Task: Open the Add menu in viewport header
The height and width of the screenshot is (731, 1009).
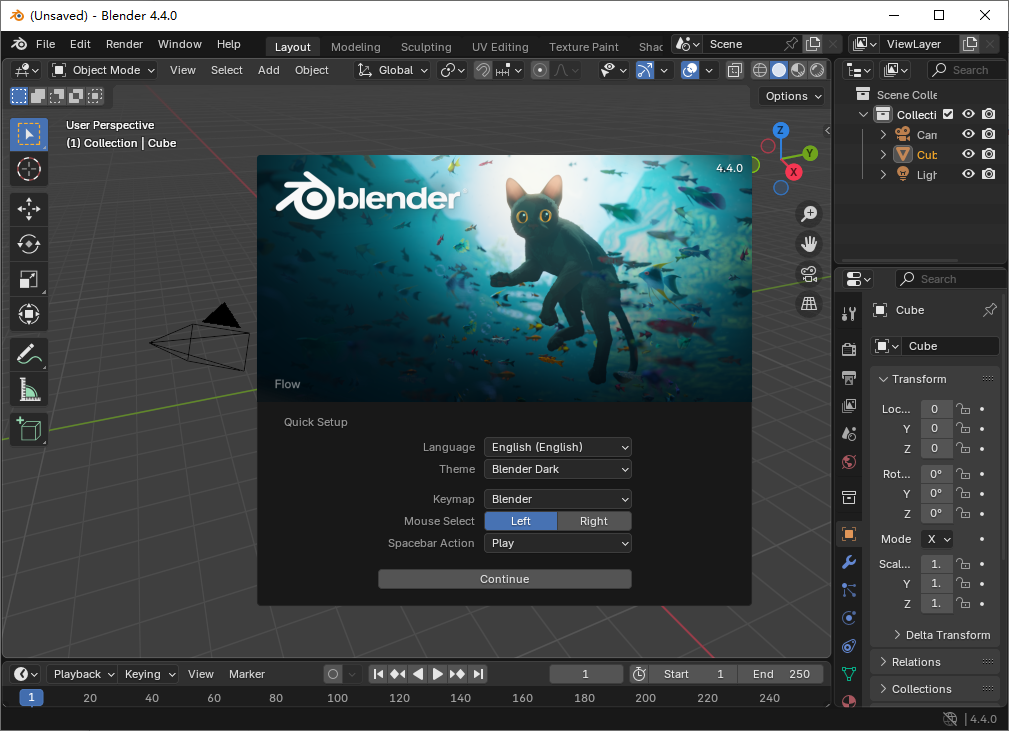Action: tap(268, 70)
